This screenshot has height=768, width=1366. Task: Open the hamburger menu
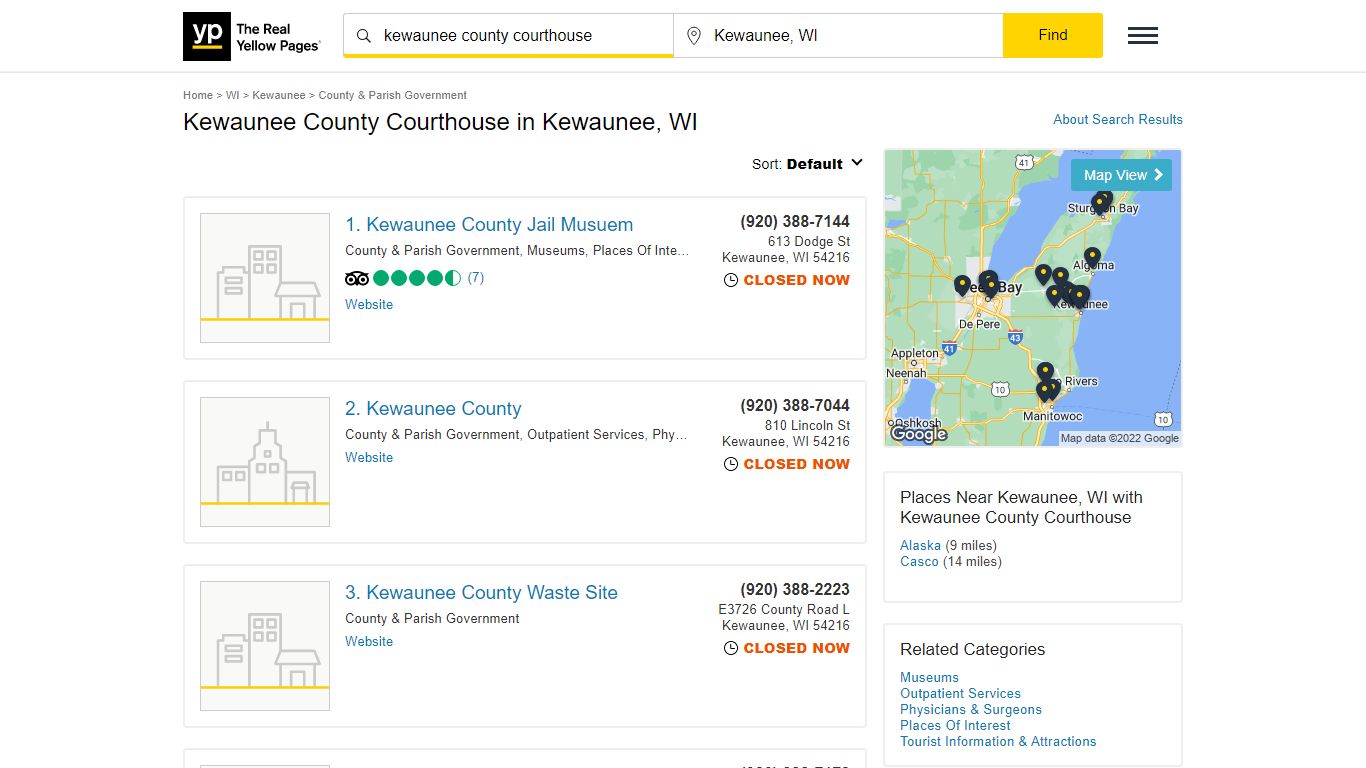[x=1143, y=36]
